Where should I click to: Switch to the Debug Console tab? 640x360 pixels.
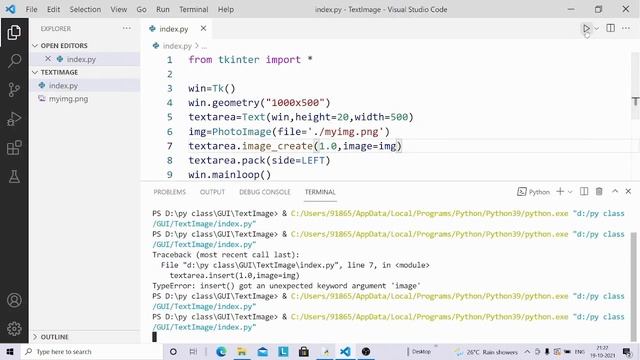click(264, 192)
